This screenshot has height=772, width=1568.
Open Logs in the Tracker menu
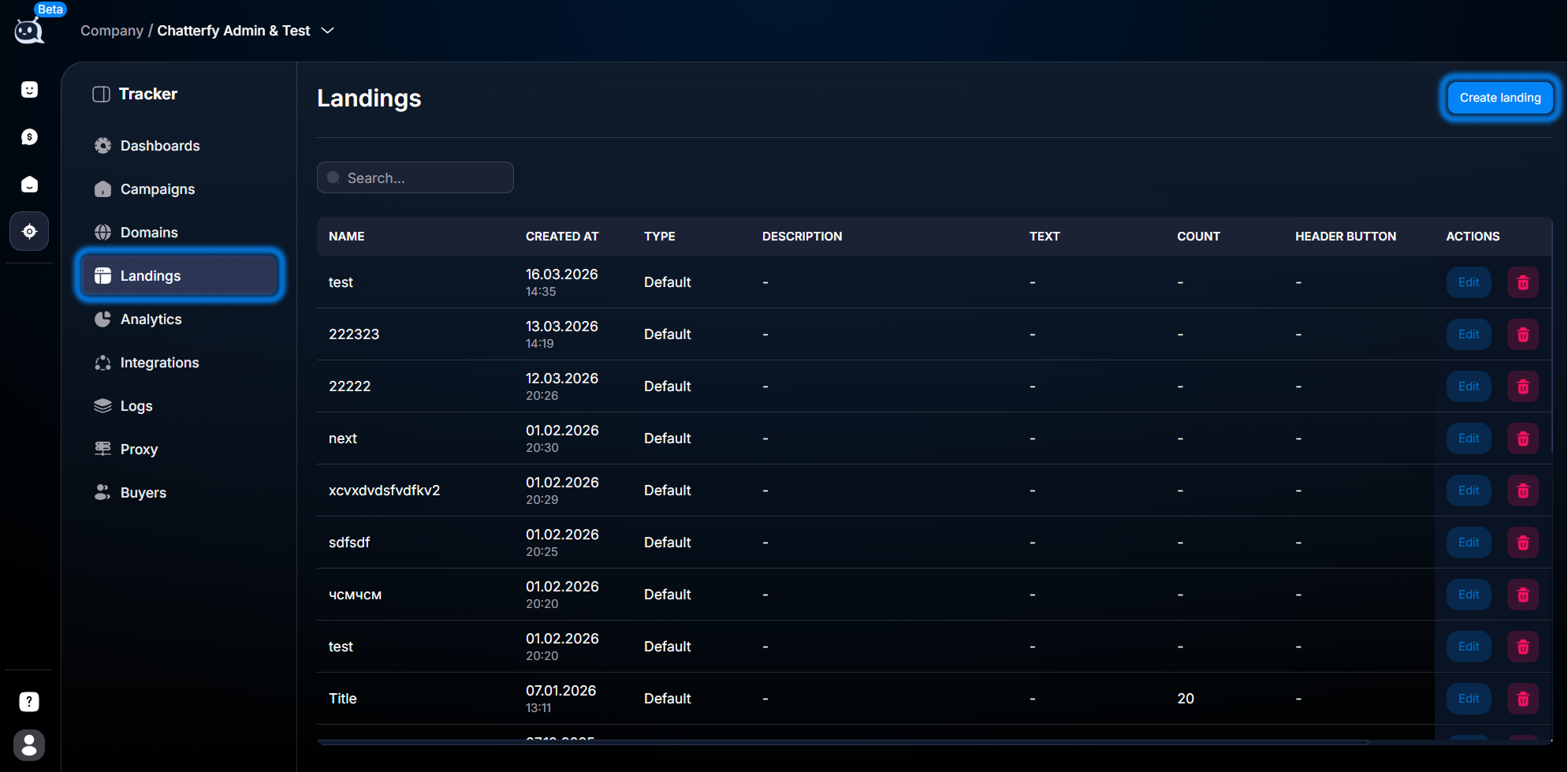pos(179,406)
